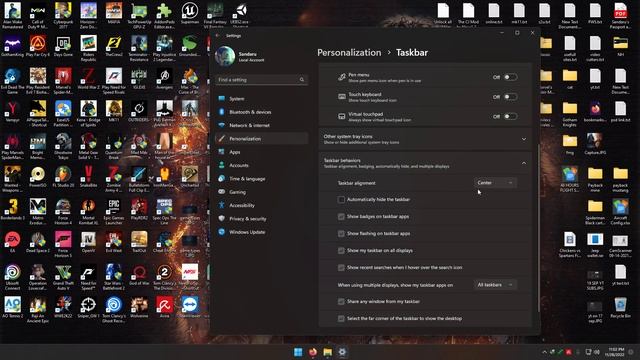Select TeamViewer desktop icon
Image resolution: width=640 pixels, height=360 pixels.
[x=190, y=307]
